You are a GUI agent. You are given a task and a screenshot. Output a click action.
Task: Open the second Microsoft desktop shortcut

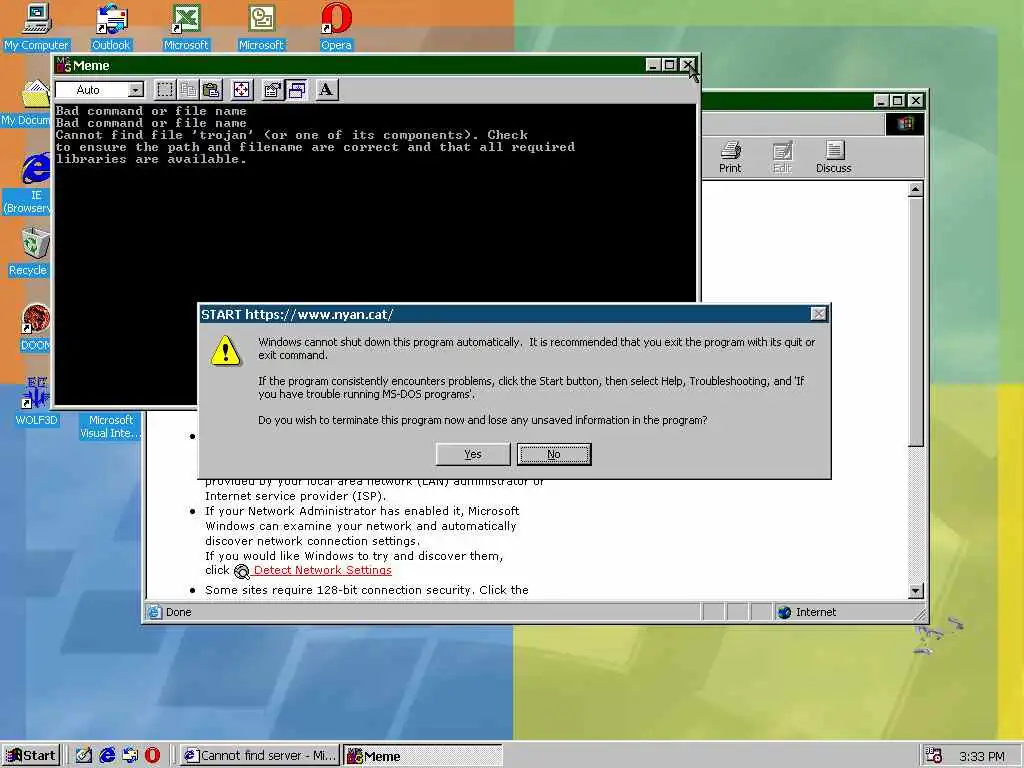pos(261,26)
